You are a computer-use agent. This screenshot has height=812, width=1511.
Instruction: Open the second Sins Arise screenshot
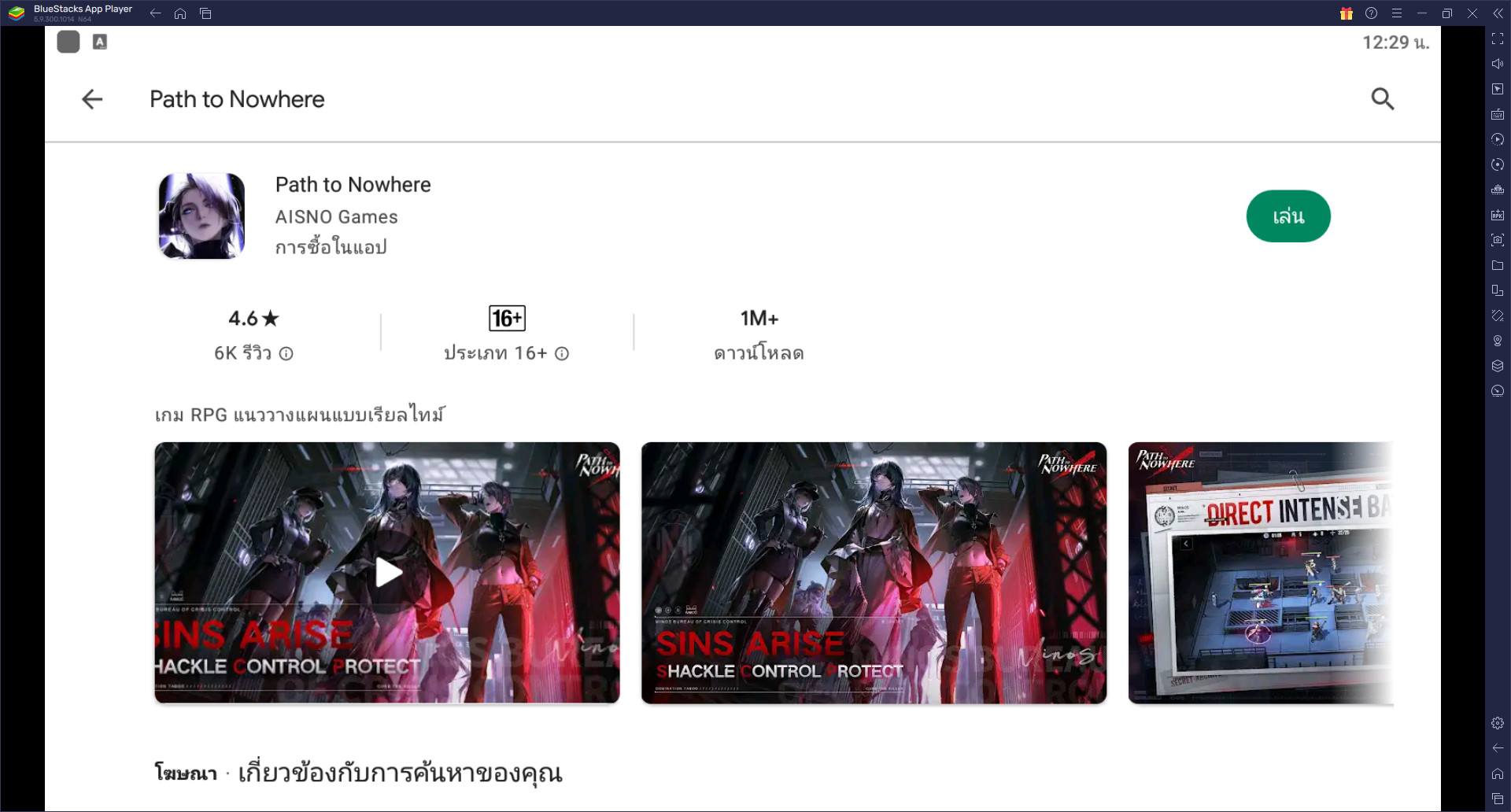click(x=874, y=572)
